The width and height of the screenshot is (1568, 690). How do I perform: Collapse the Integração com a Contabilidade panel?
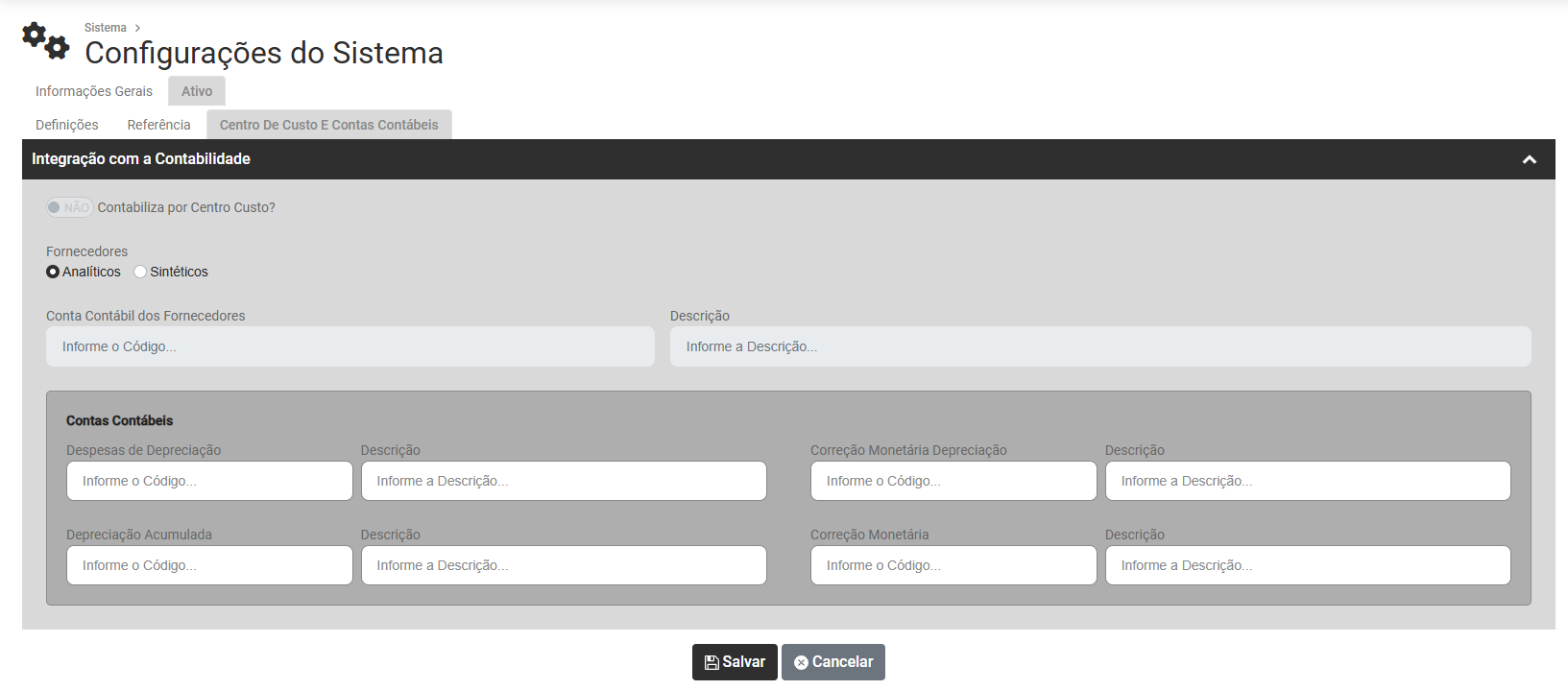click(x=1529, y=159)
